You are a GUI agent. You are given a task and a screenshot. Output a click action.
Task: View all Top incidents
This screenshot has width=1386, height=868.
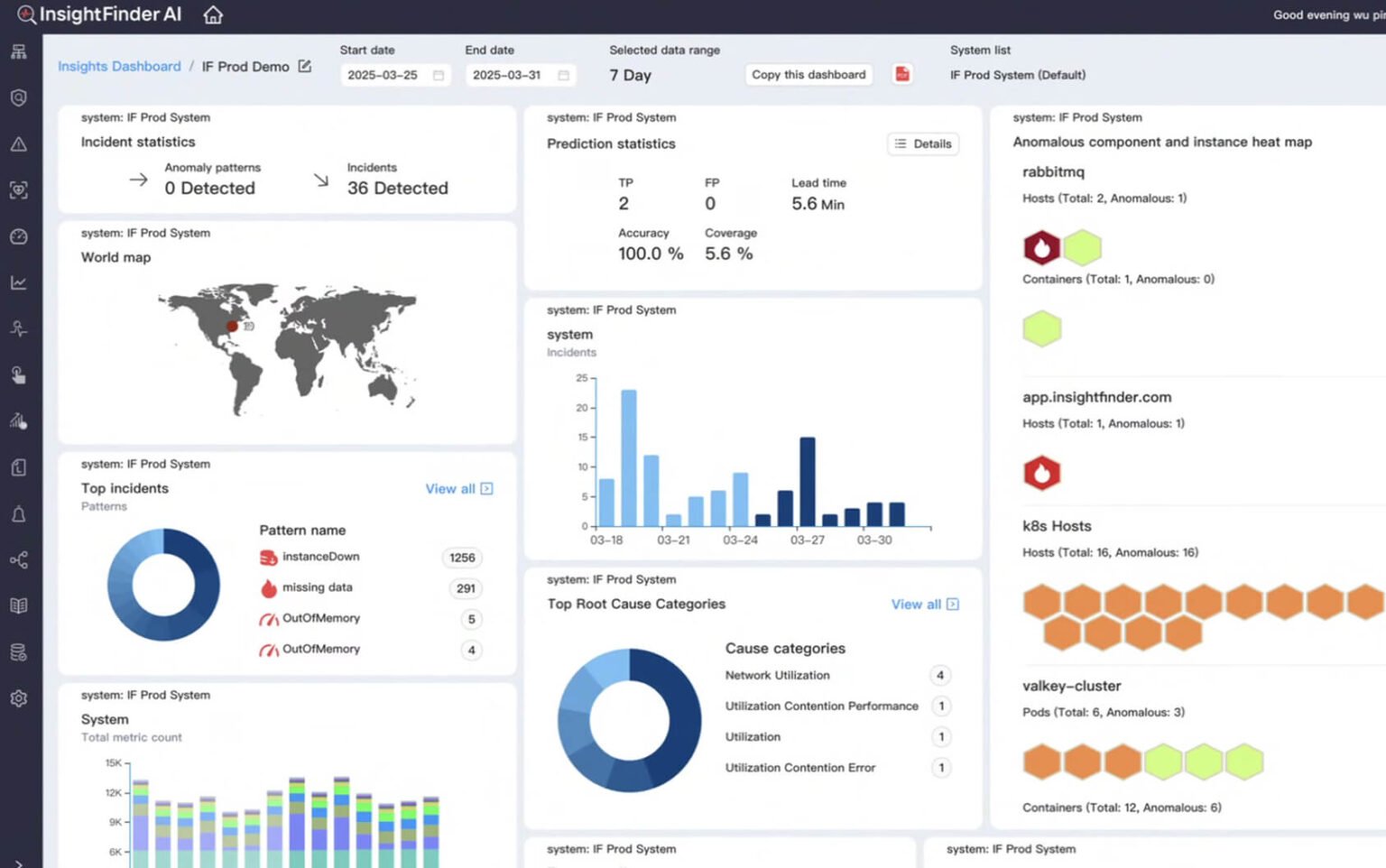(459, 489)
